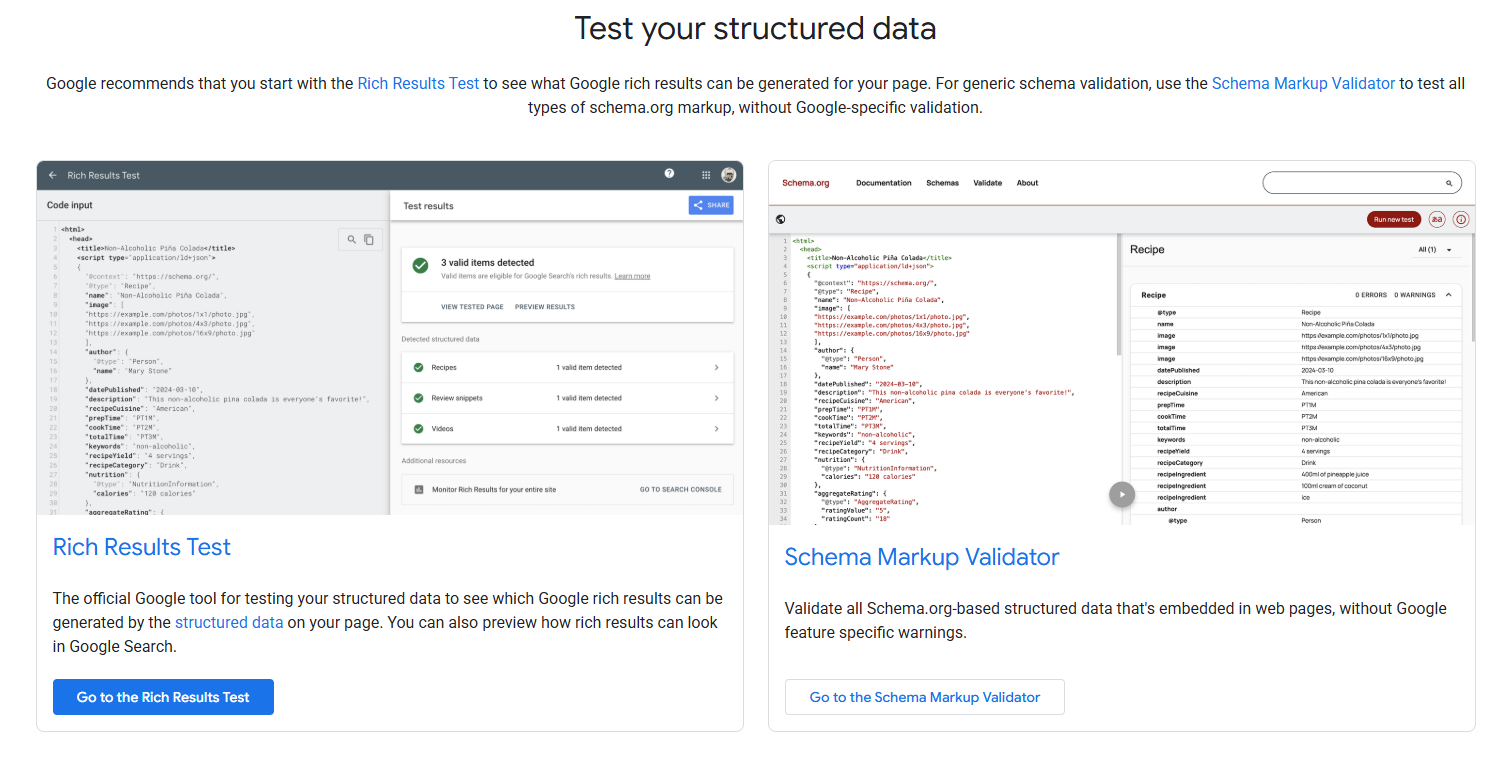Screen dimensions: 1510x758
Task: Open the Schemas menu on Schema.org
Action: pos(942,183)
